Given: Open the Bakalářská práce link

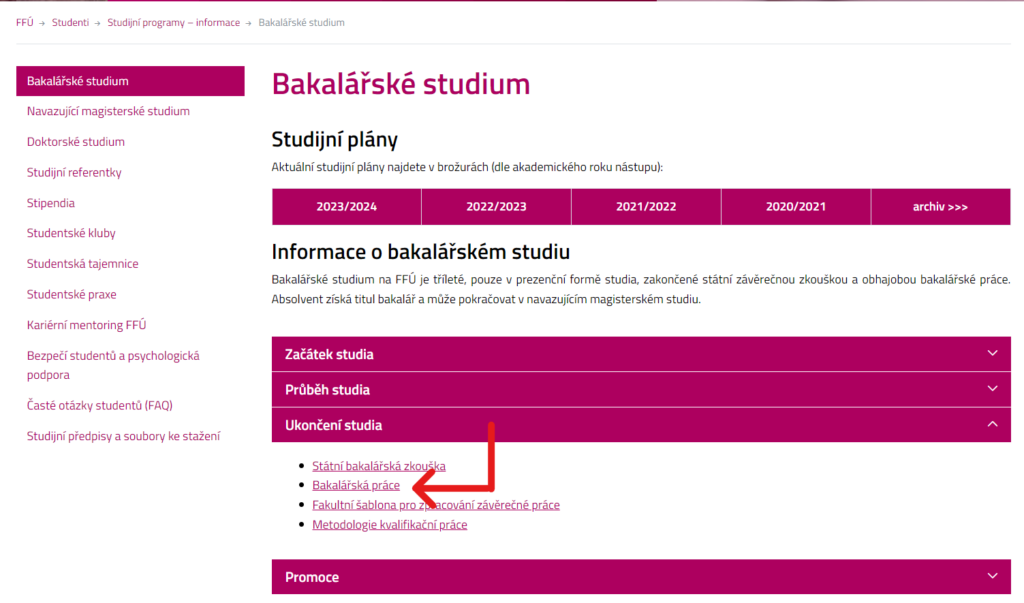Looking at the screenshot, I should pyautogui.click(x=356, y=485).
